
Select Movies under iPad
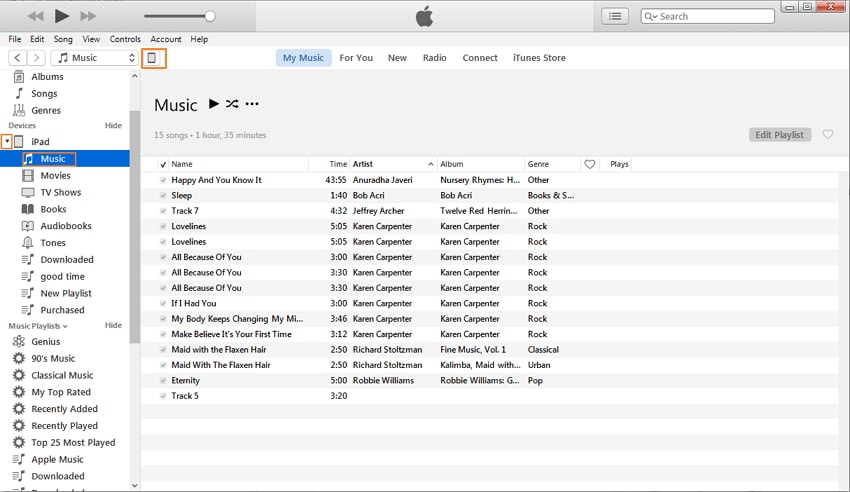pos(55,175)
